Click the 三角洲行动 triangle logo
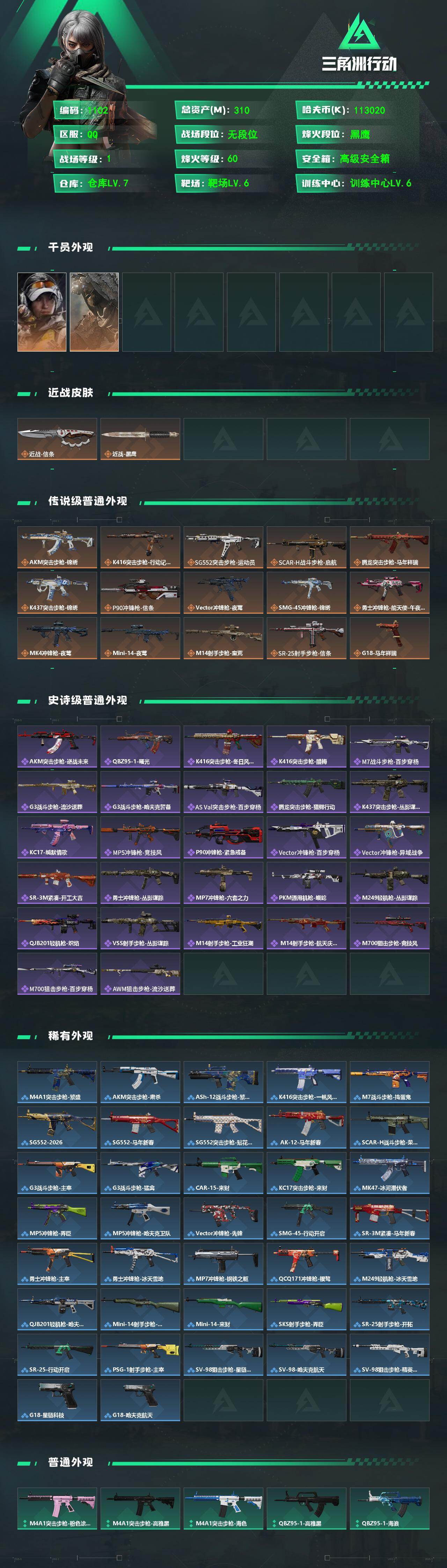 click(x=359, y=31)
